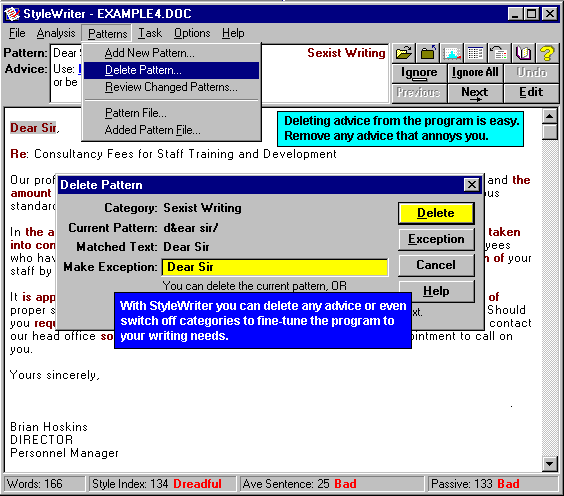Open the graph chart statistics icon
The width and height of the screenshot is (564, 496).
[x=452, y=54]
